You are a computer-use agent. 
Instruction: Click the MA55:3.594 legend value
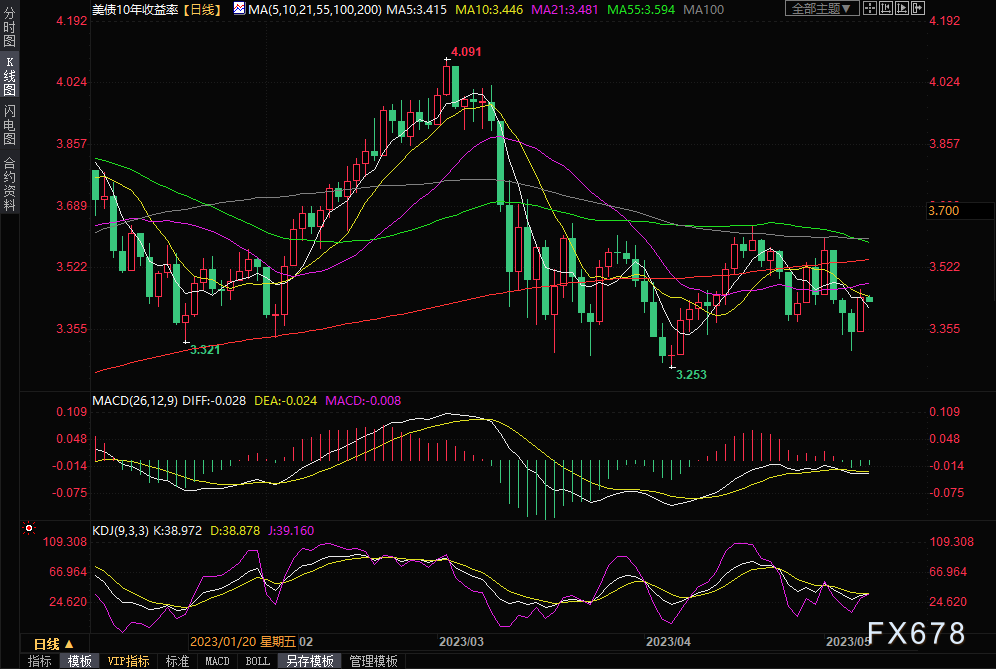[x=641, y=10]
